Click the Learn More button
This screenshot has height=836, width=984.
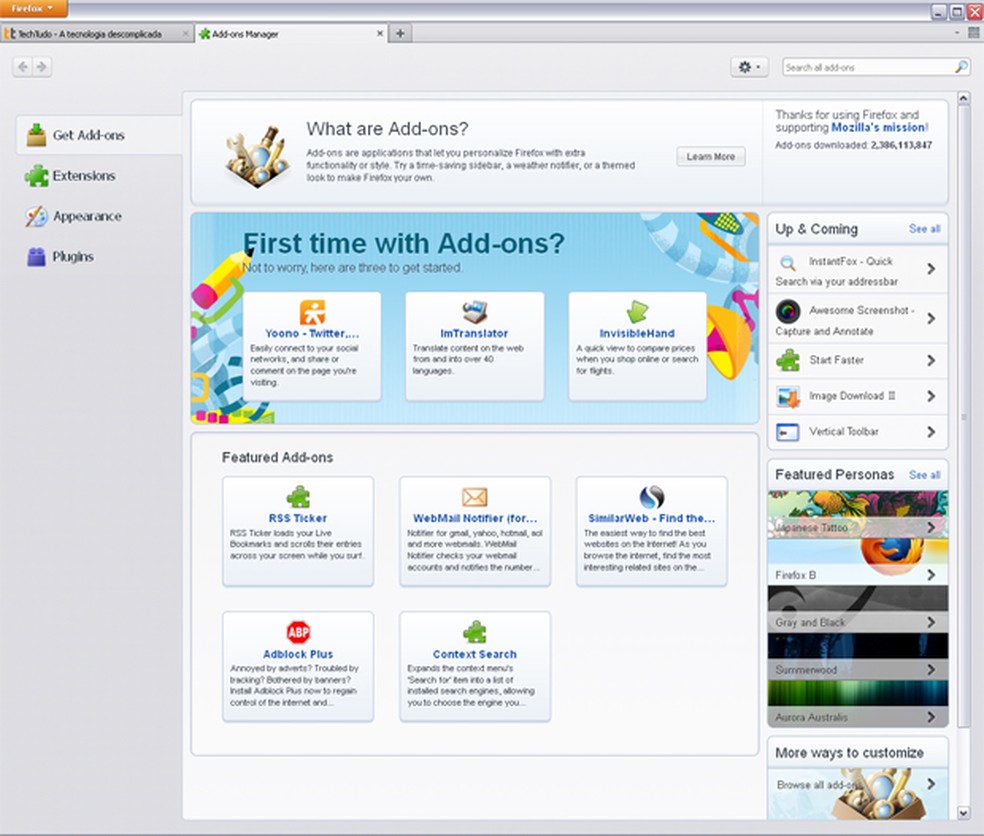point(710,156)
